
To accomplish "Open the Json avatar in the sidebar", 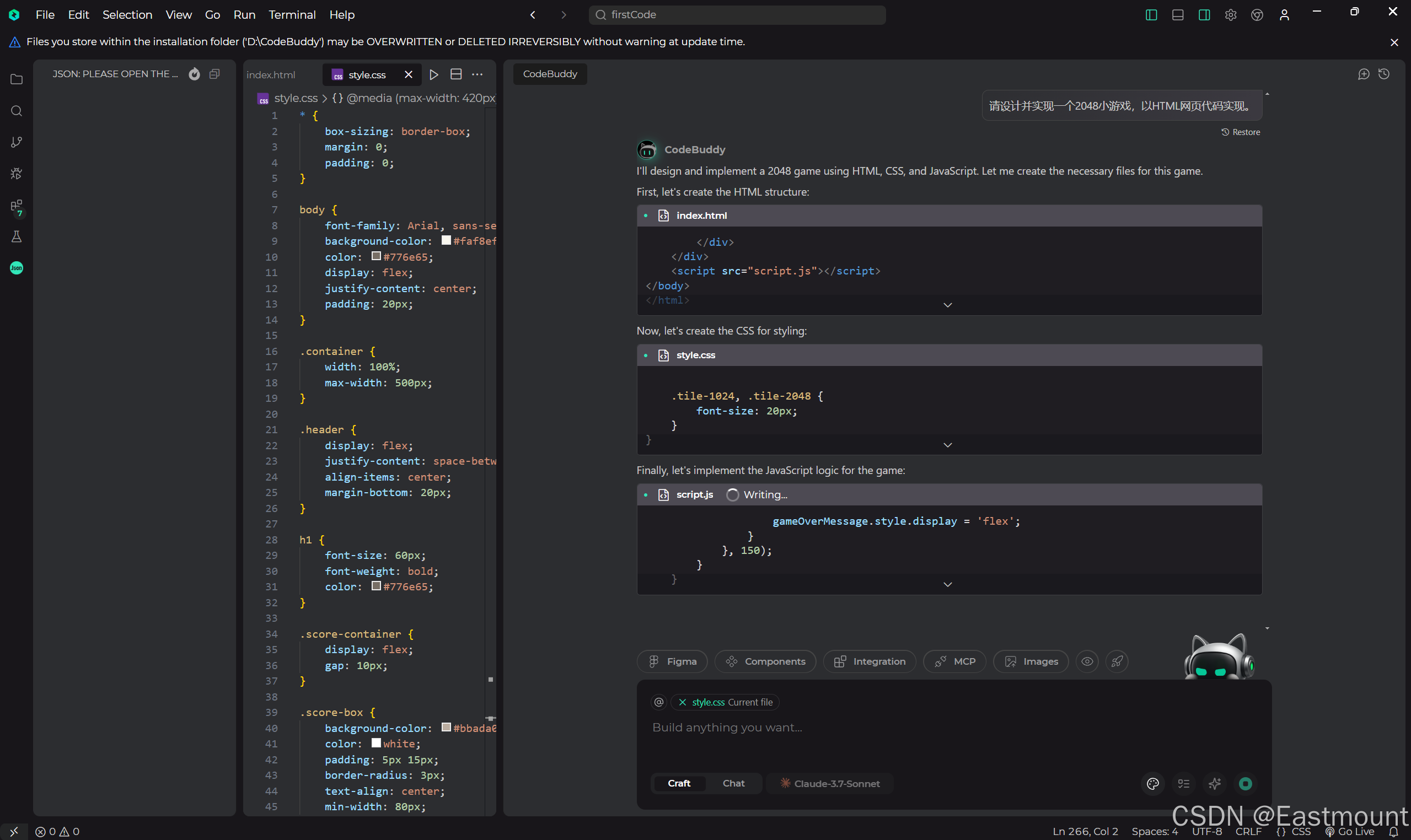I will 16,268.
